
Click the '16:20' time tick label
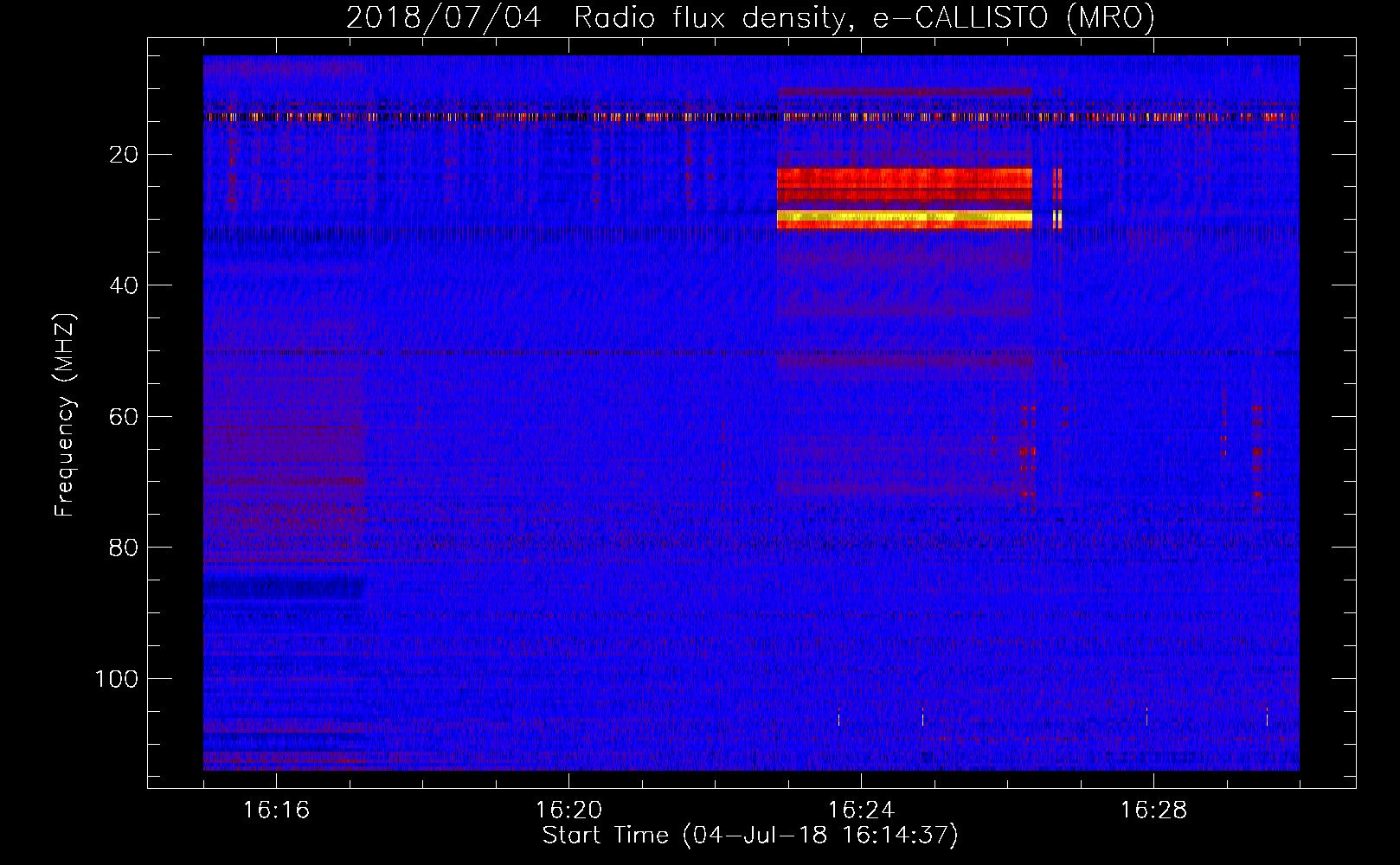pos(568,810)
